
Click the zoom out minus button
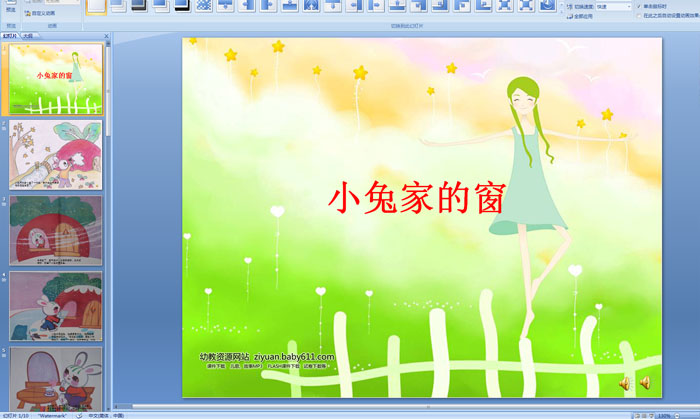click(677, 415)
